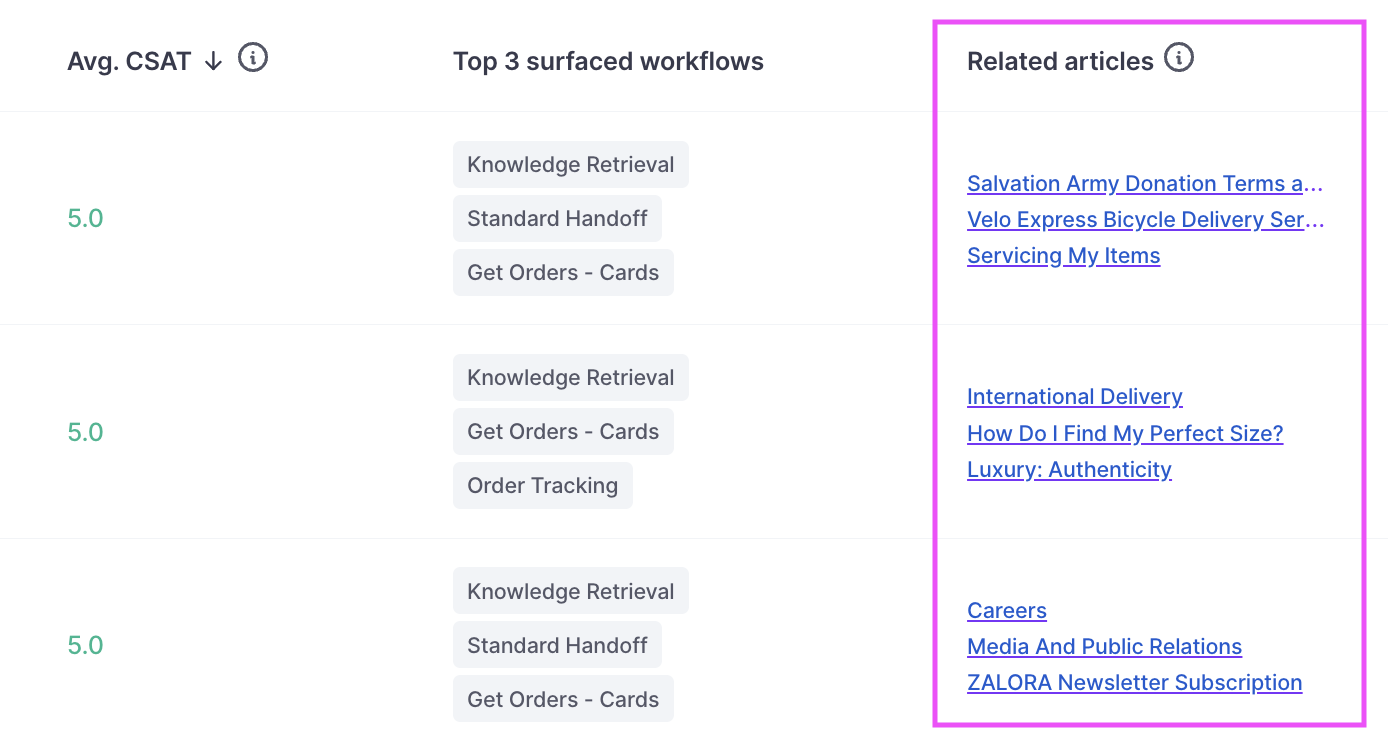Image resolution: width=1388 pixels, height=746 pixels.
Task: Open Media And Public Relations article
Action: (x=1105, y=646)
